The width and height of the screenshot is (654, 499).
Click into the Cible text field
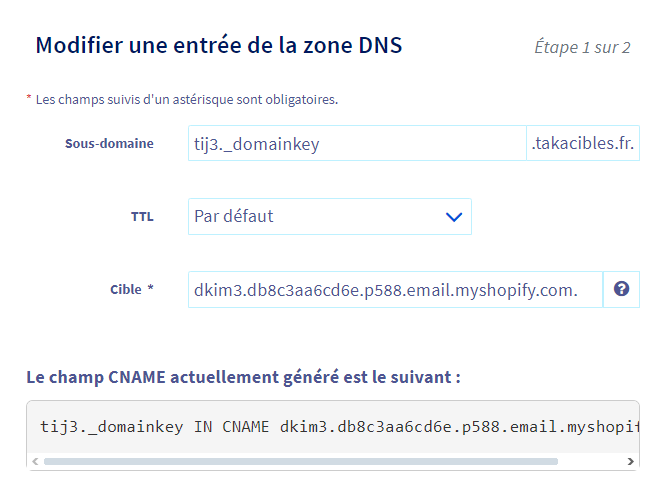(395, 290)
